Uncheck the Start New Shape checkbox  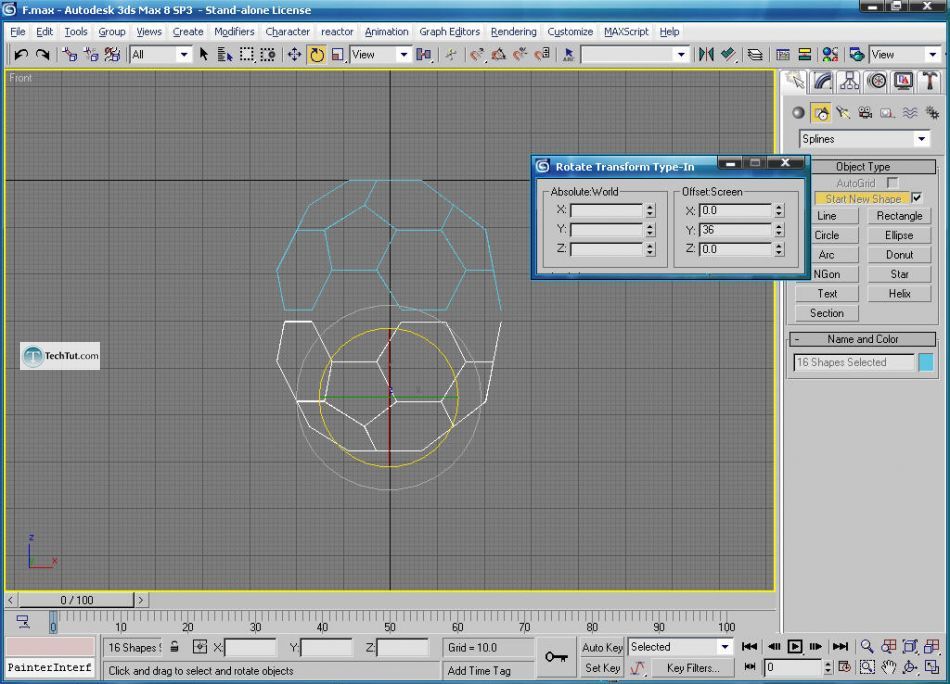click(x=917, y=198)
